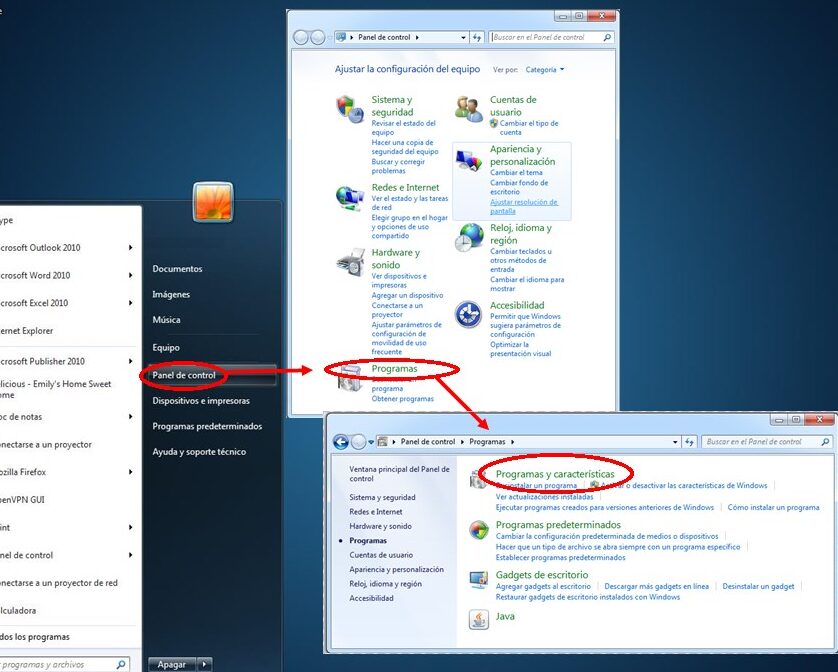Open Dispositivos e impresoras in Start menu
Viewport: 838px width, 672px height.
click(x=201, y=400)
